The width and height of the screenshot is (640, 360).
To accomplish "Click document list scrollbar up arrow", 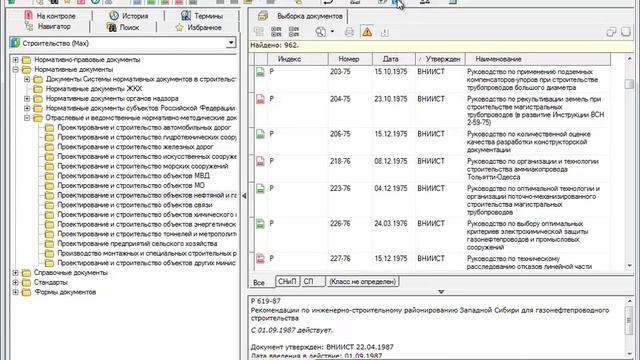I will [629, 59].
